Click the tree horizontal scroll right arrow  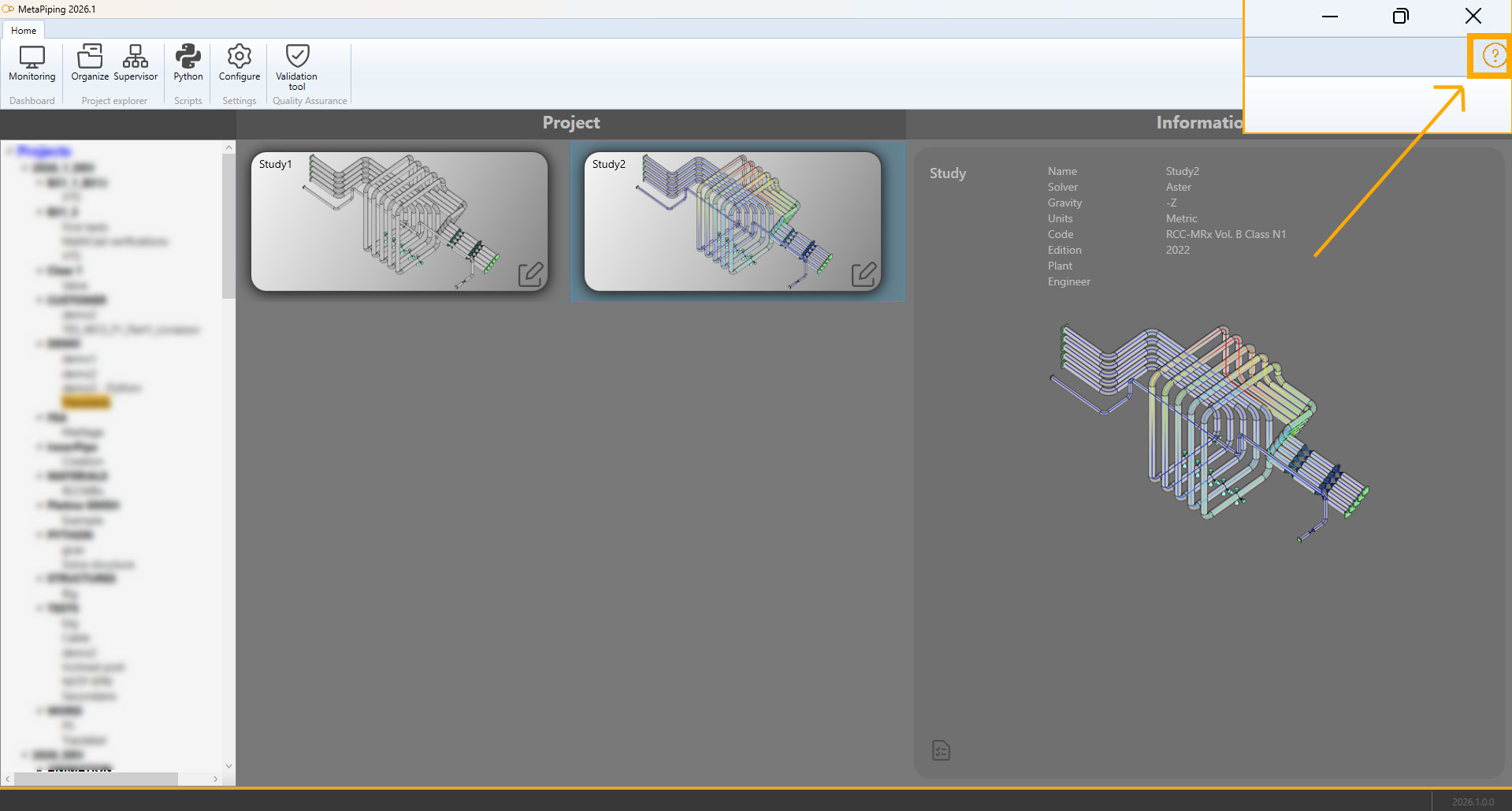215,779
